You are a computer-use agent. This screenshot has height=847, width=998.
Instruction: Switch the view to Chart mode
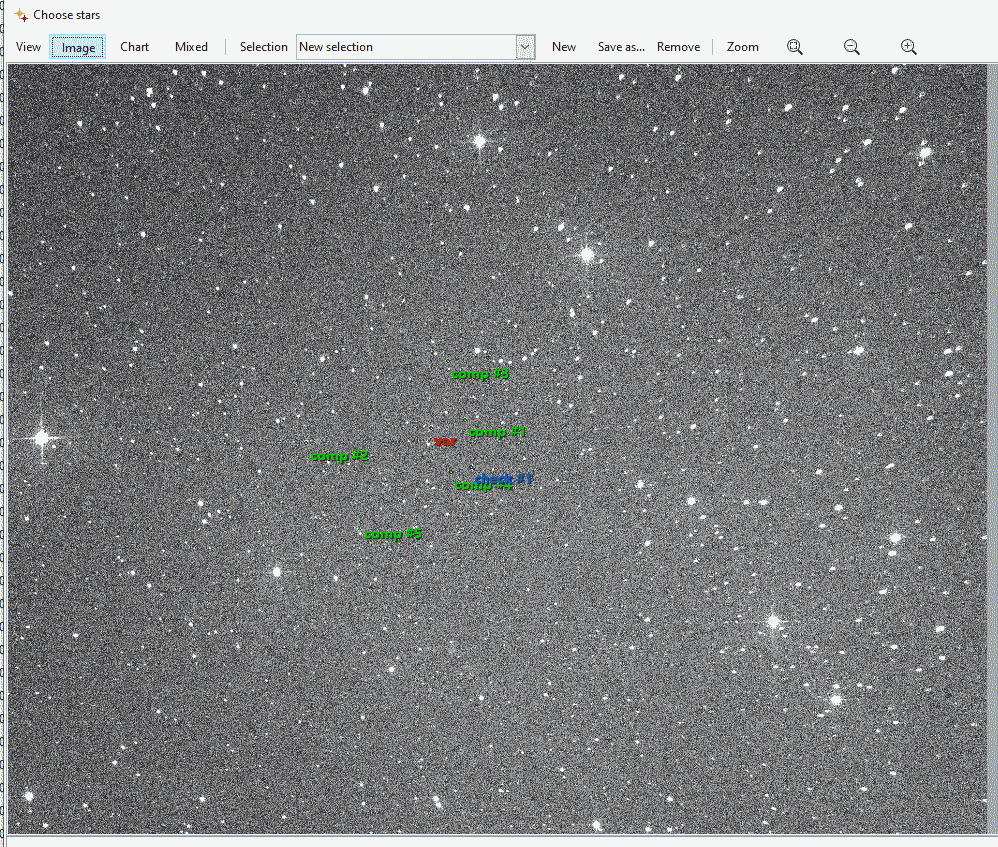[134, 47]
